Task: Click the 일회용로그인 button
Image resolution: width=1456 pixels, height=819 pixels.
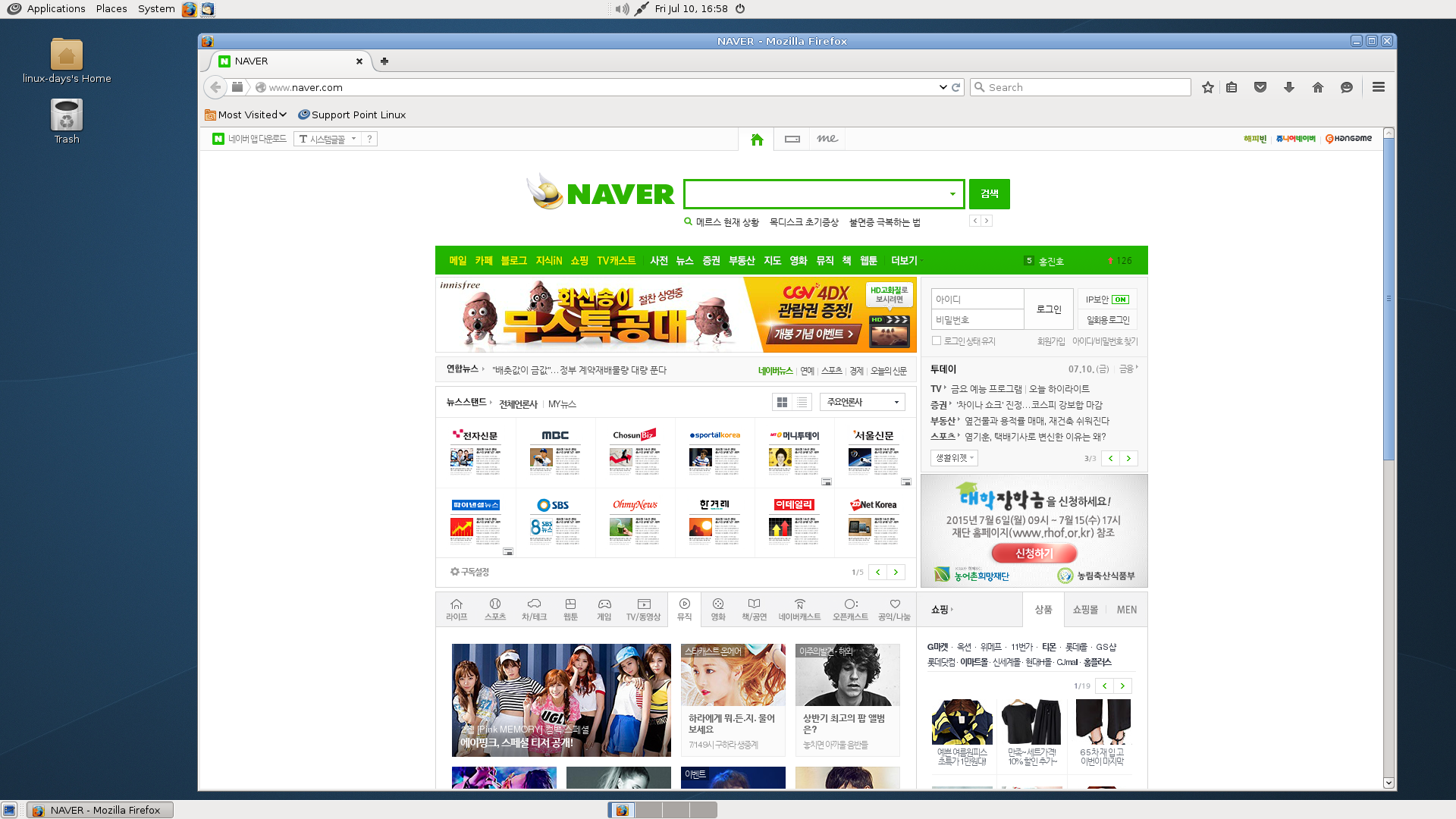Action: (x=1108, y=320)
